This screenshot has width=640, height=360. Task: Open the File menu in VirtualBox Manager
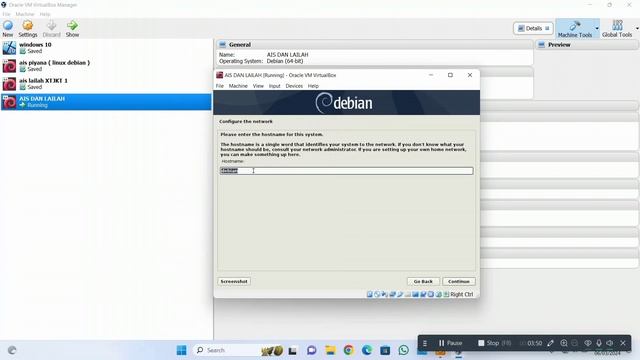point(7,14)
